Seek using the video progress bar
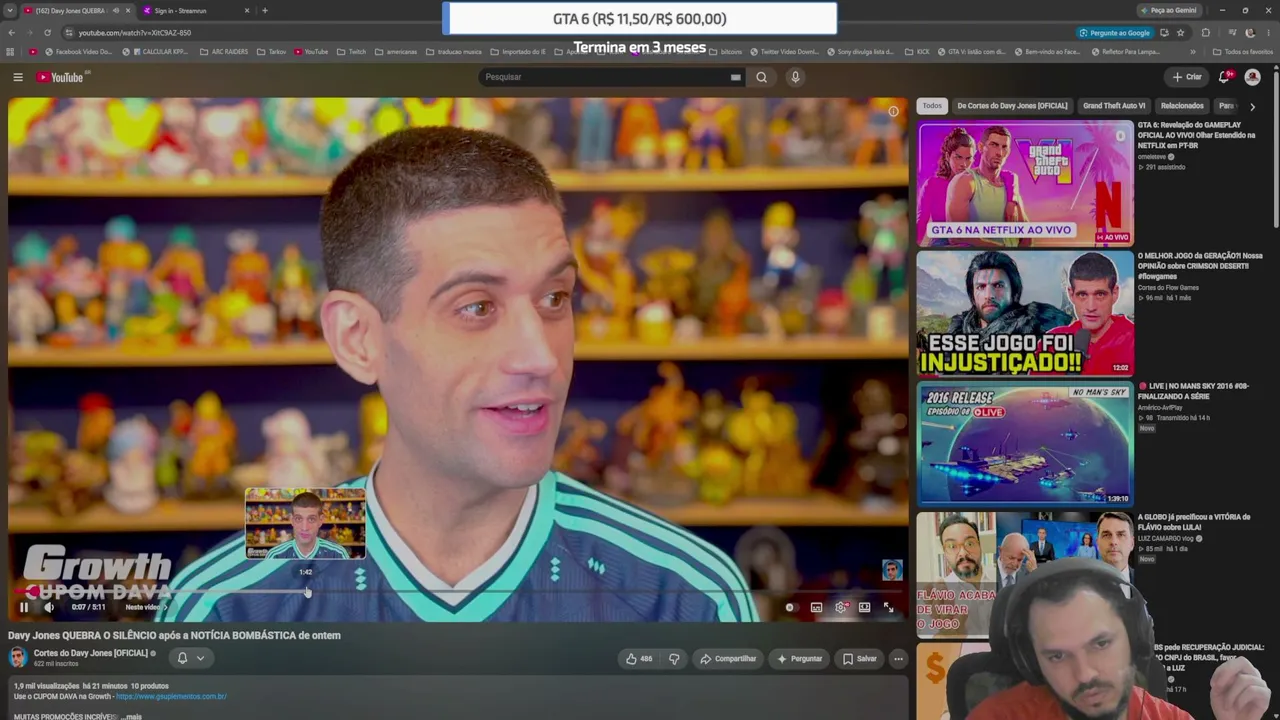This screenshot has width=1280, height=720. tap(458, 592)
